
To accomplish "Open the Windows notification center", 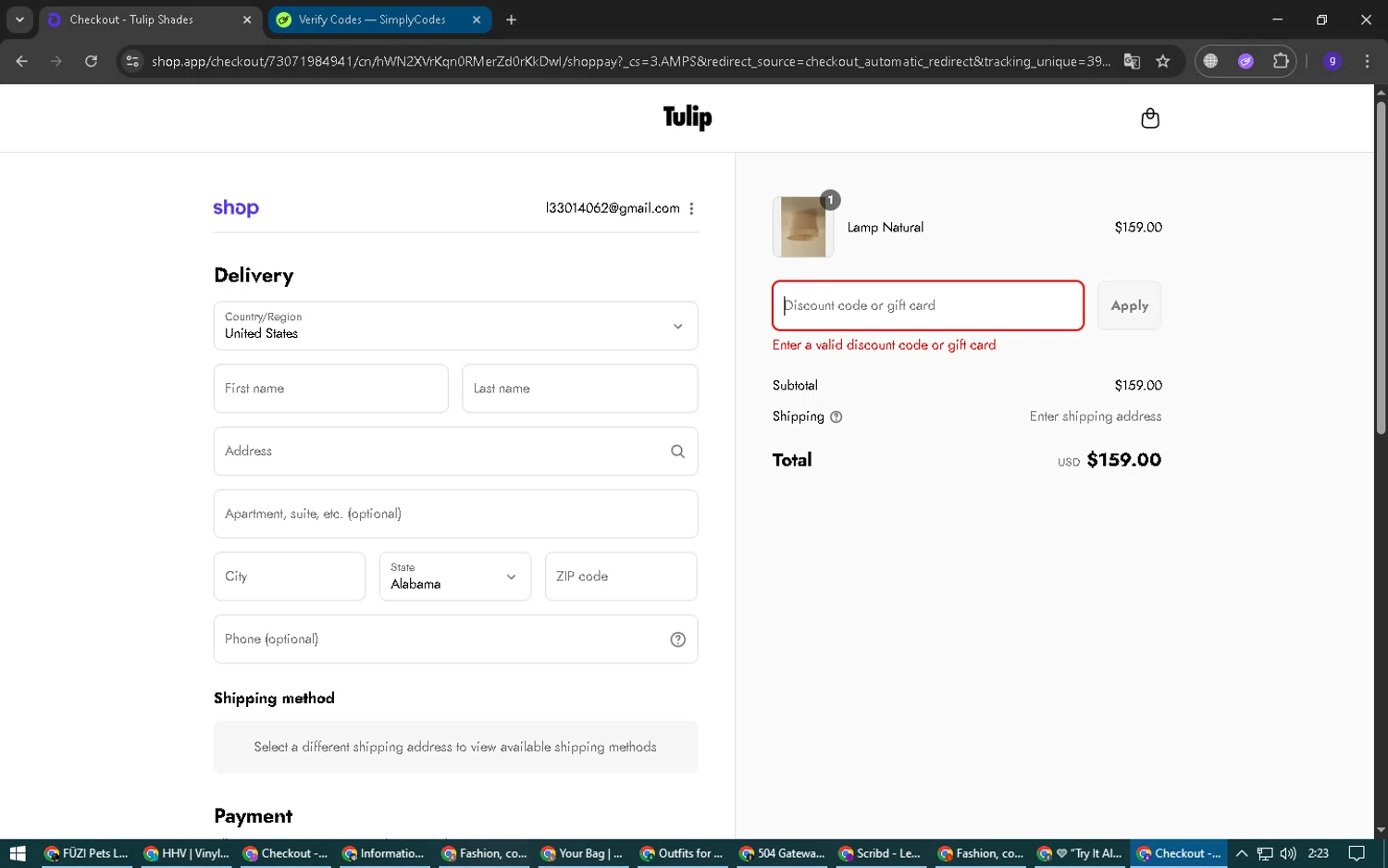I will [1356, 853].
